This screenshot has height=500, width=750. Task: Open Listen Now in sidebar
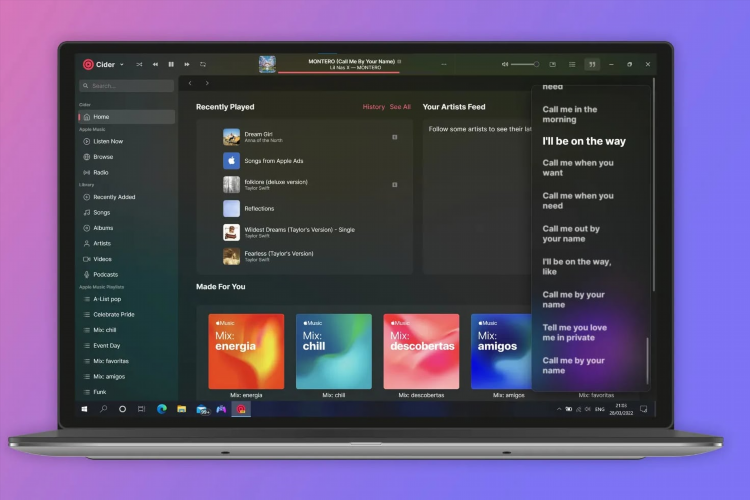pyautogui.click(x=126, y=142)
